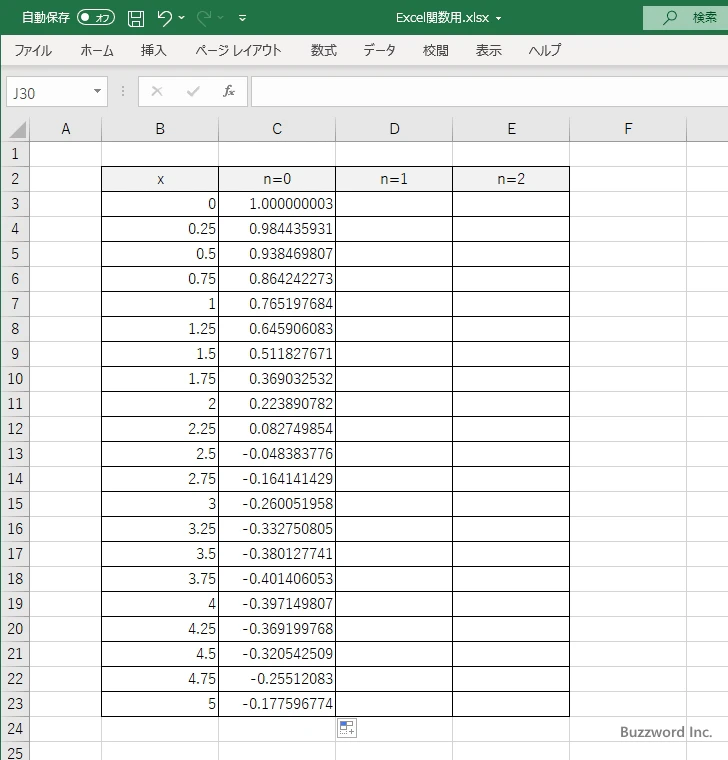
Task: Click the formula bar Cancel X icon
Action: point(157,91)
